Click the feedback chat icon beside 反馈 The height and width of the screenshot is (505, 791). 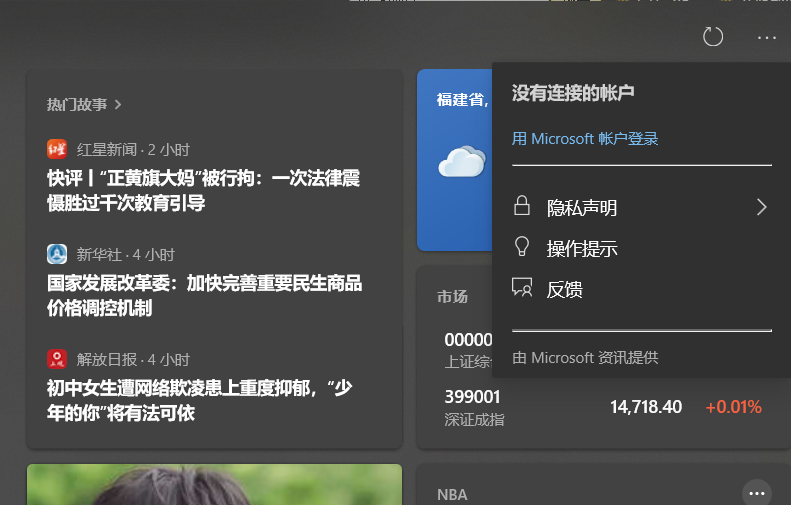click(522, 289)
